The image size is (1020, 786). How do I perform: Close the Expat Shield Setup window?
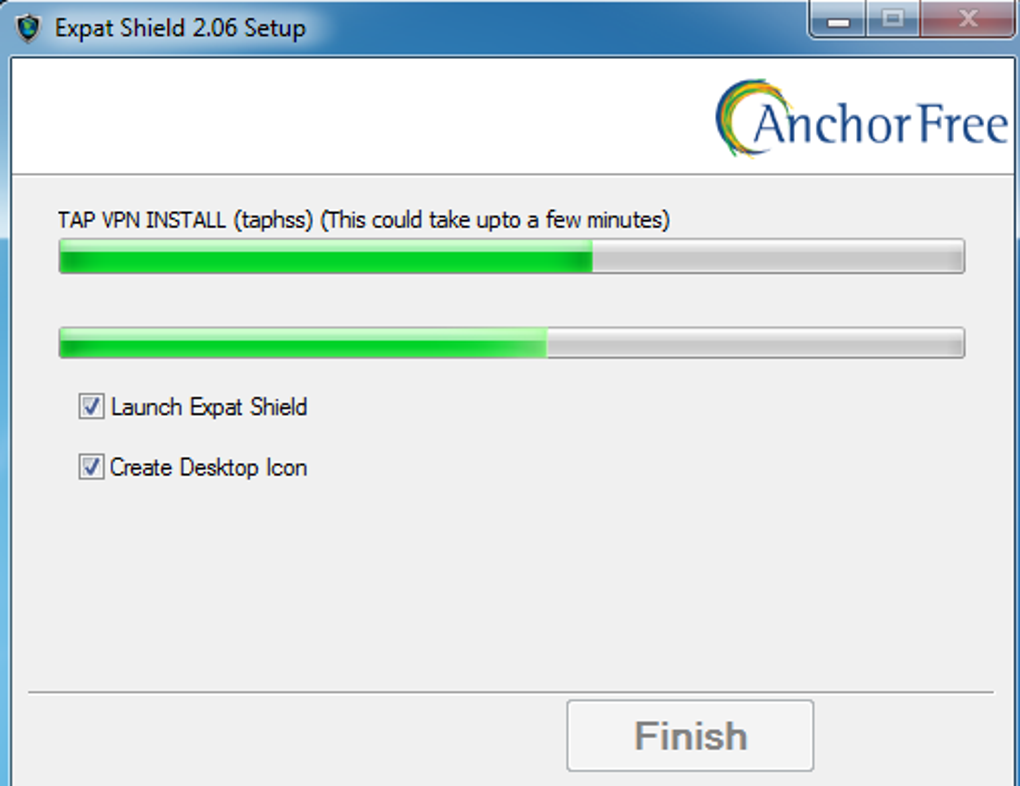(967, 20)
